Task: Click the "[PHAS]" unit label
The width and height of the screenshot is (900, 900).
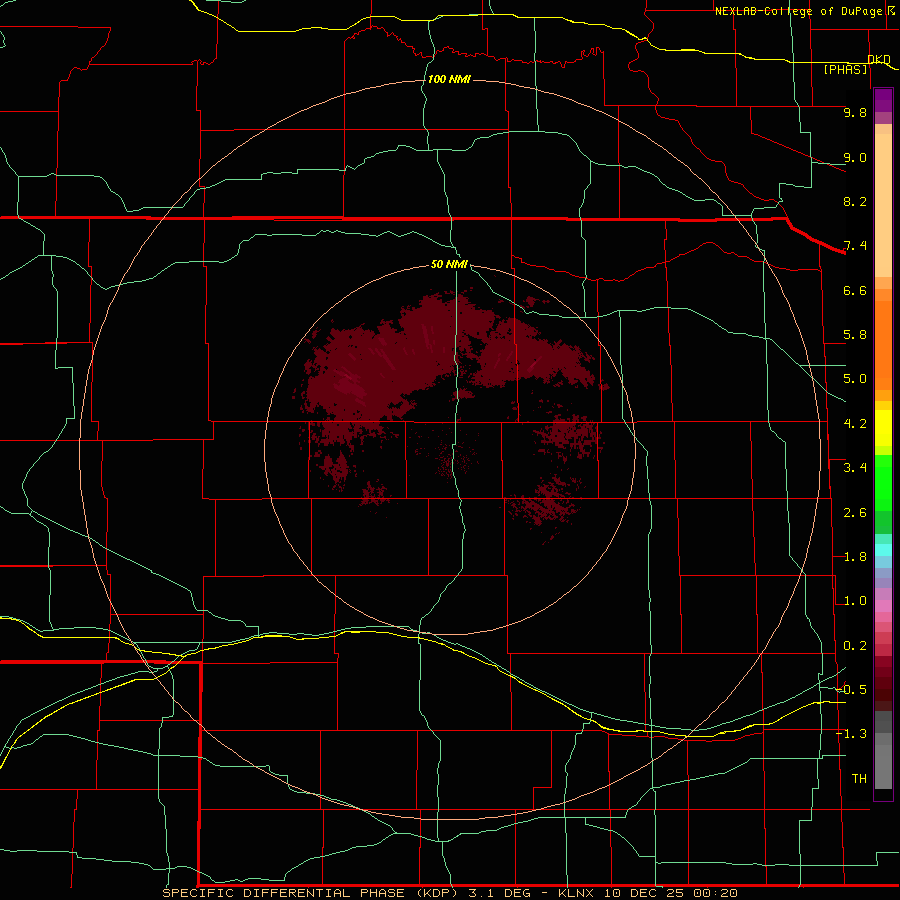Action: pyautogui.click(x=845, y=70)
